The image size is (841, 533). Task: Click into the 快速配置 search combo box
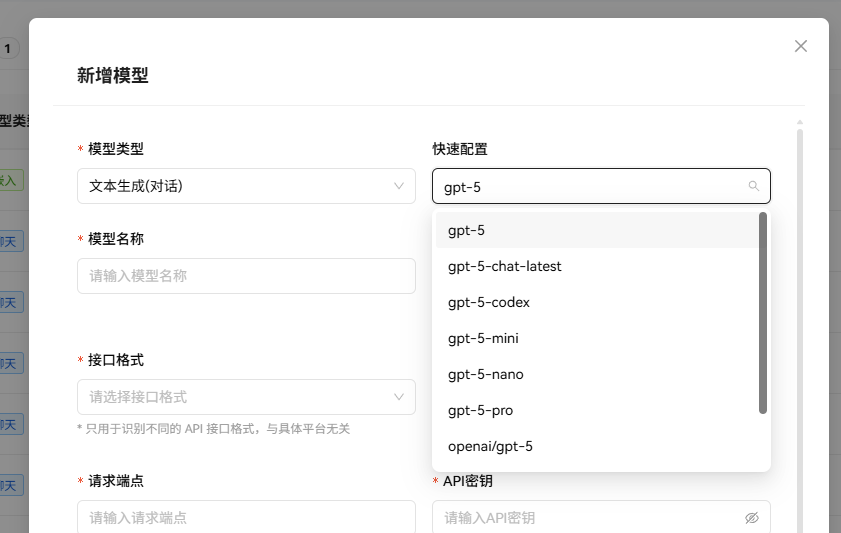(x=590, y=186)
